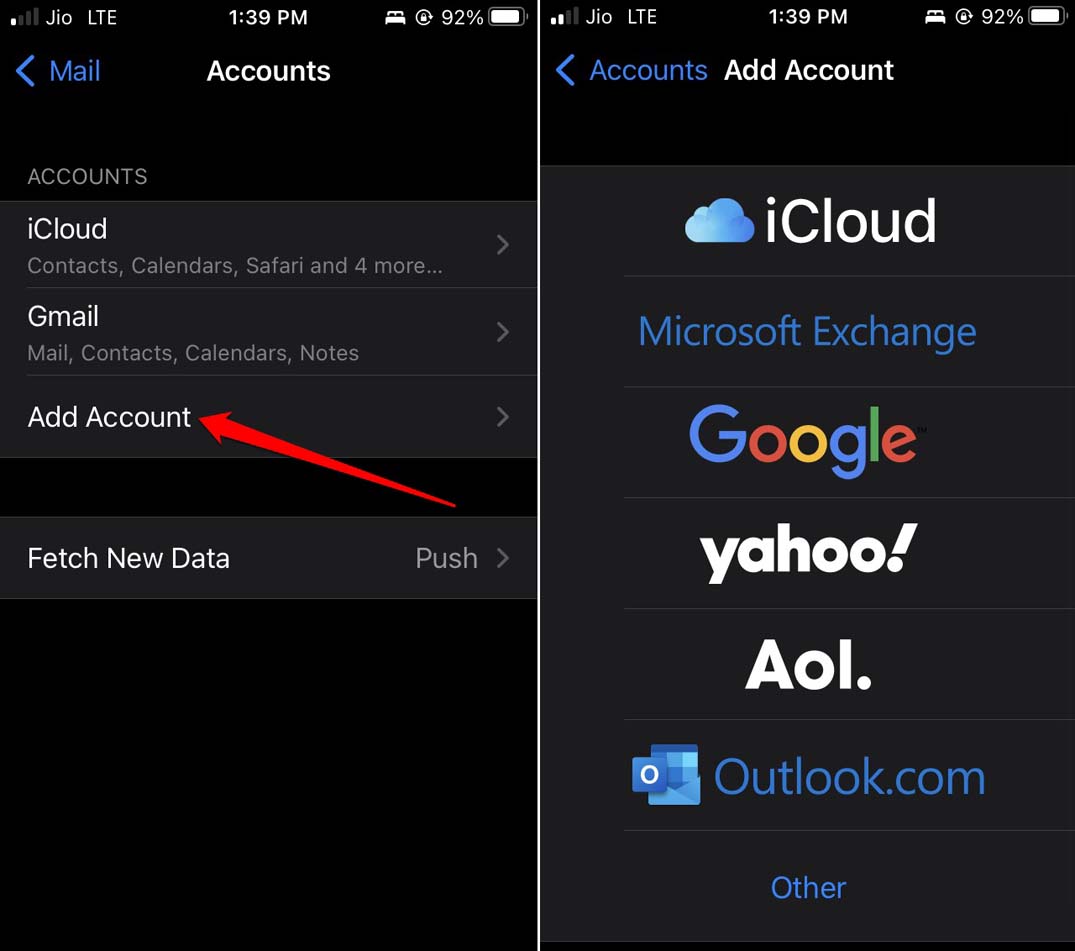Tap left battery status icon
The image size is (1075, 951).
click(x=508, y=16)
